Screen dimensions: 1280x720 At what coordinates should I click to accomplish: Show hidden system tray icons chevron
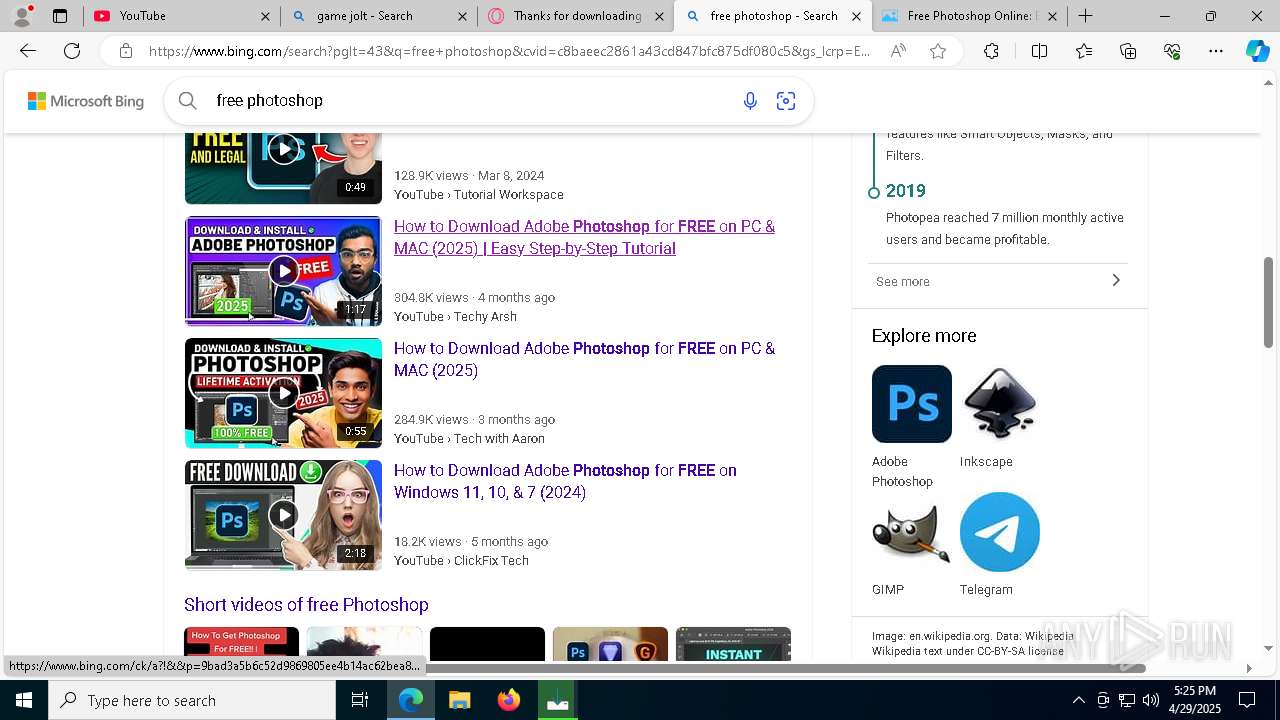1078,700
